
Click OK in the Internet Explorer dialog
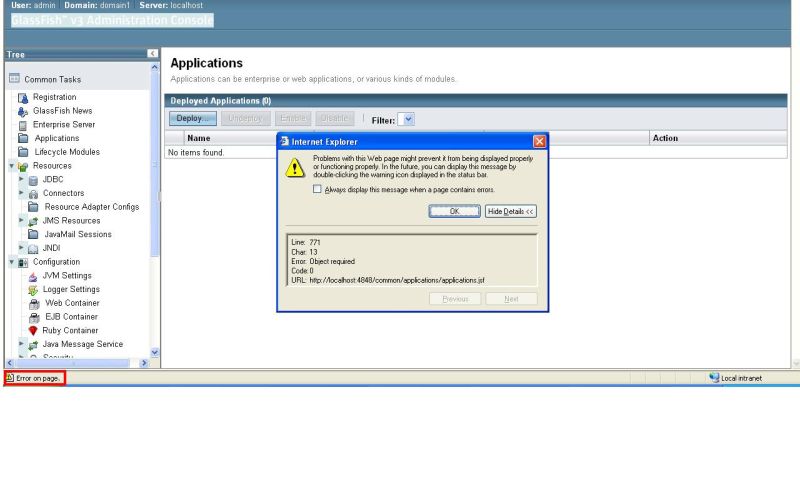[455, 211]
